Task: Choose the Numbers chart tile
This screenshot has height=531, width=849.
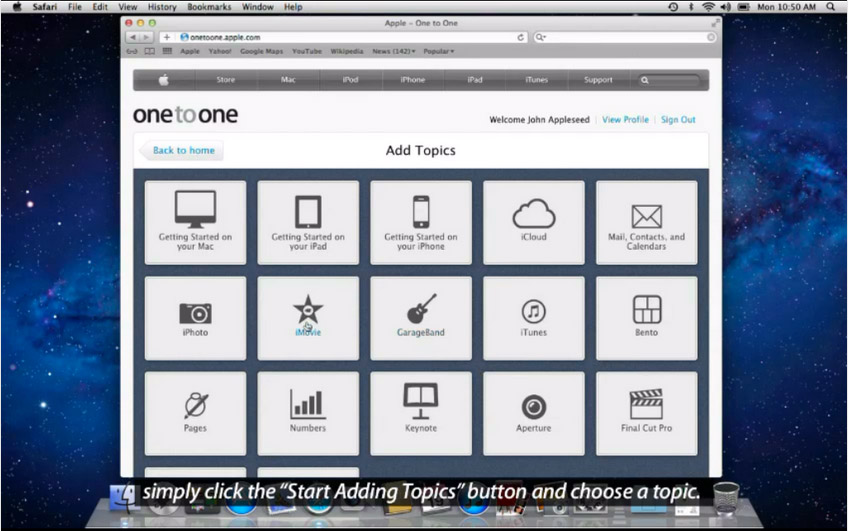Action: click(x=308, y=414)
